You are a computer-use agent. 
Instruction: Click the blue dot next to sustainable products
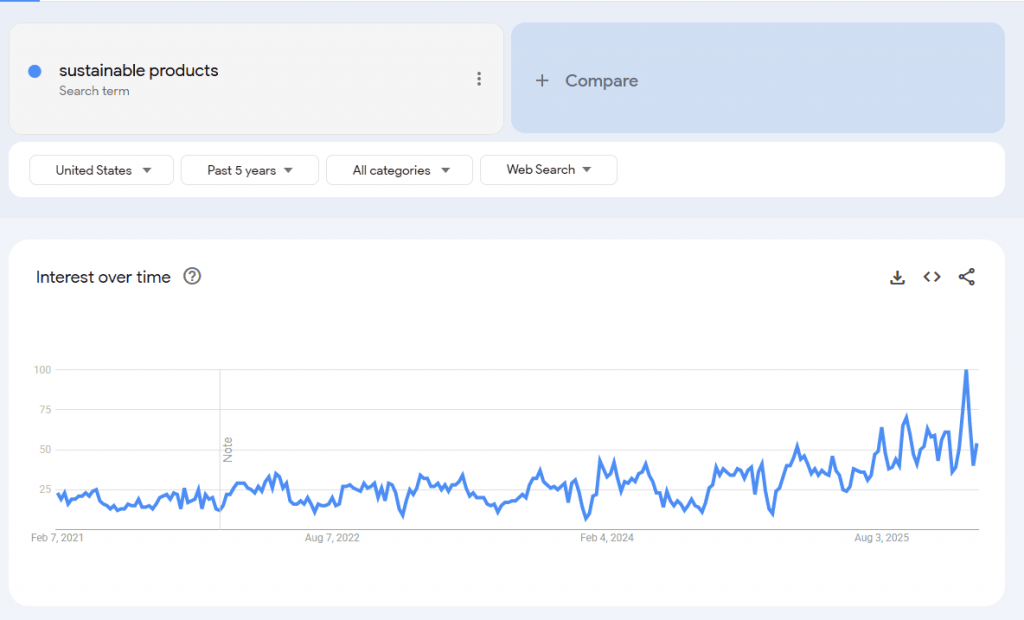(37, 71)
